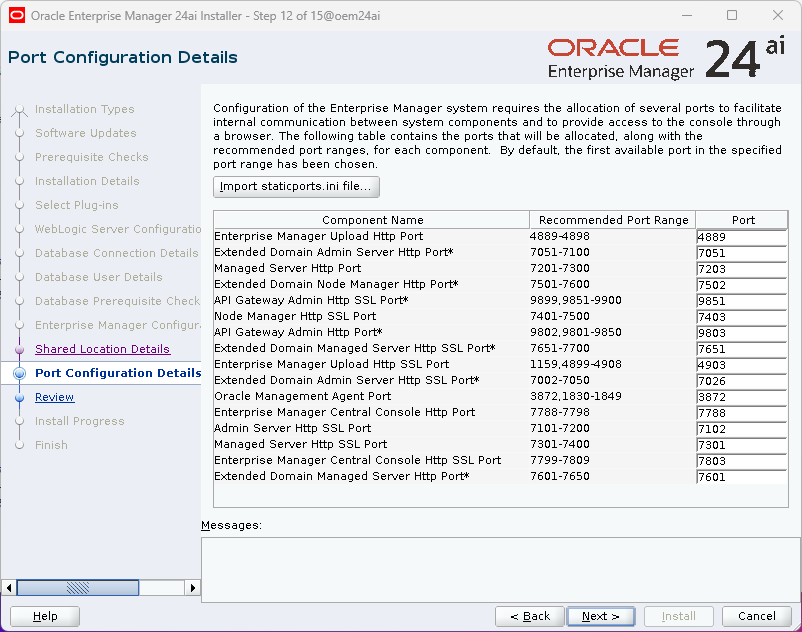Go to the Review step link
This screenshot has height=632, width=802.
point(54,397)
